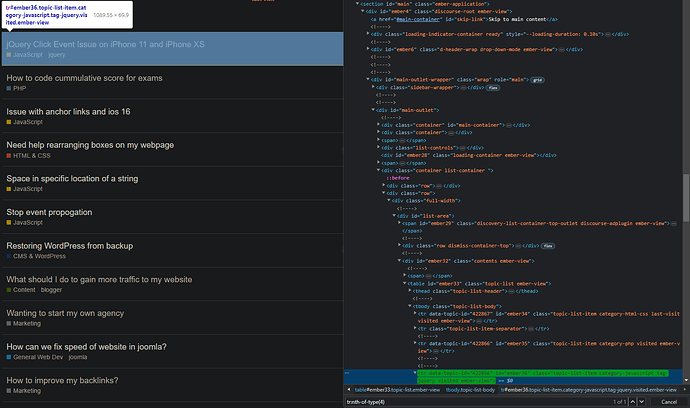Select the ember28 loading-container div node
This screenshot has width=690, height=408.
469,155
